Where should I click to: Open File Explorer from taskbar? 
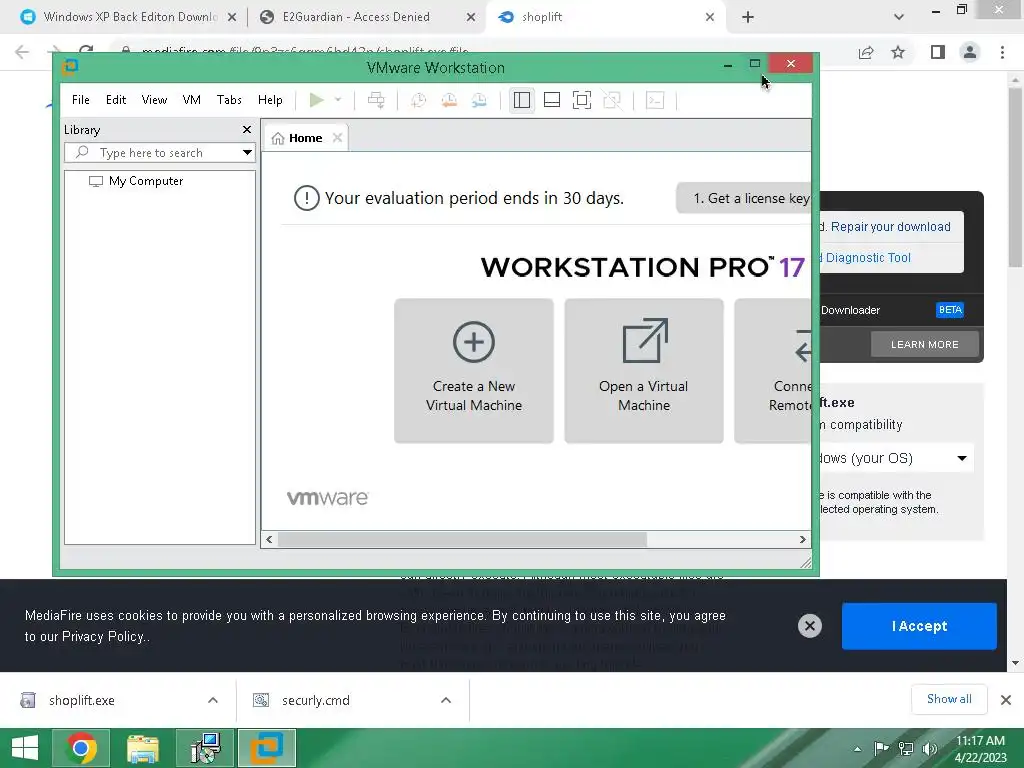tap(142, 748)
